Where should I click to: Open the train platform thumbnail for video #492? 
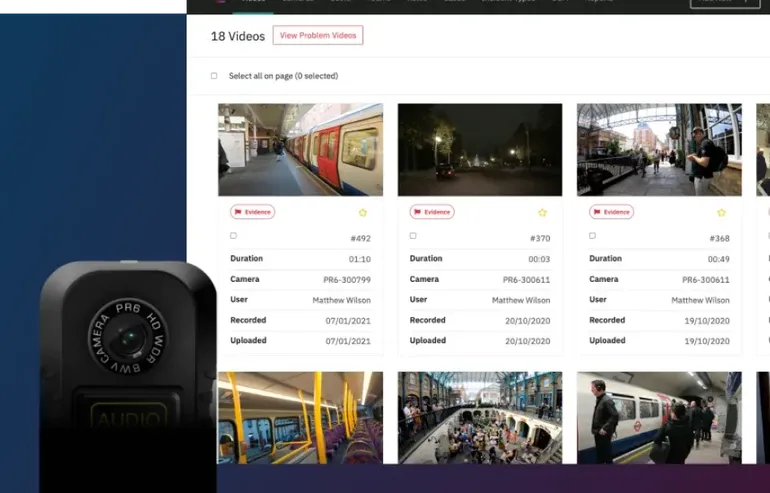[x=301, y=150]
